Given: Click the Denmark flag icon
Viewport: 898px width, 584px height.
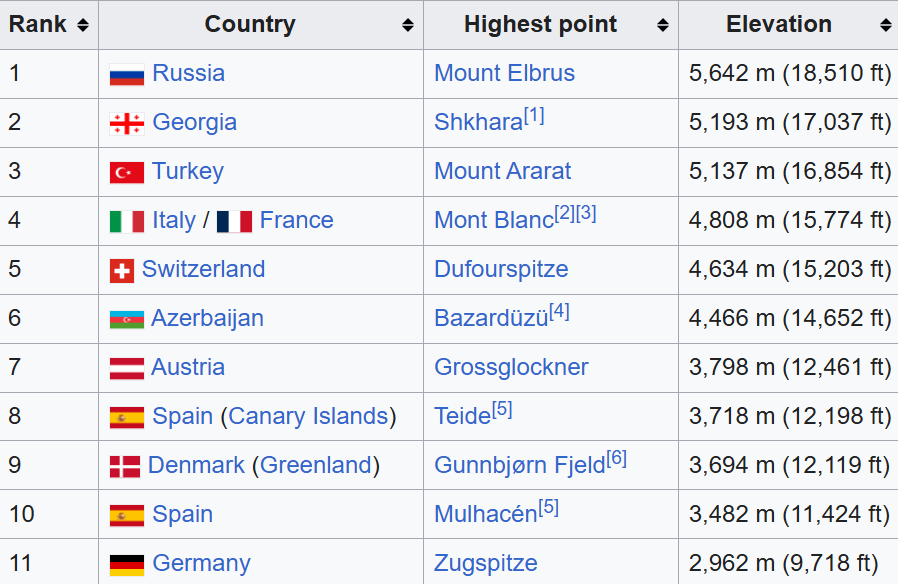Looking at the screenshot, I should coord(125,466).
